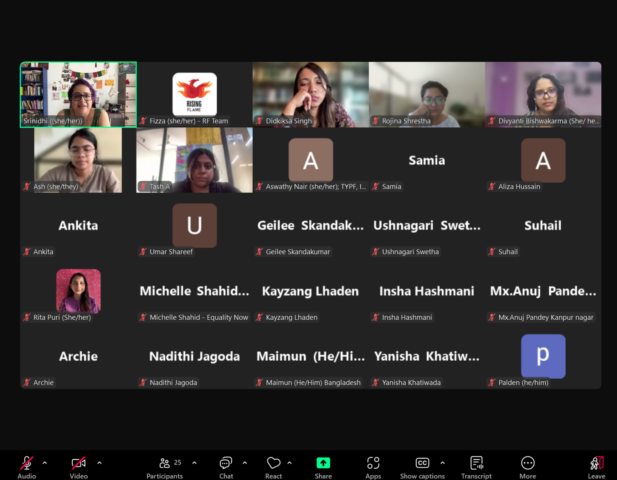This screenshot has height=480, width=617.
Task: Click muted mic icon on Didiksa Singh label
Action: 259,121
